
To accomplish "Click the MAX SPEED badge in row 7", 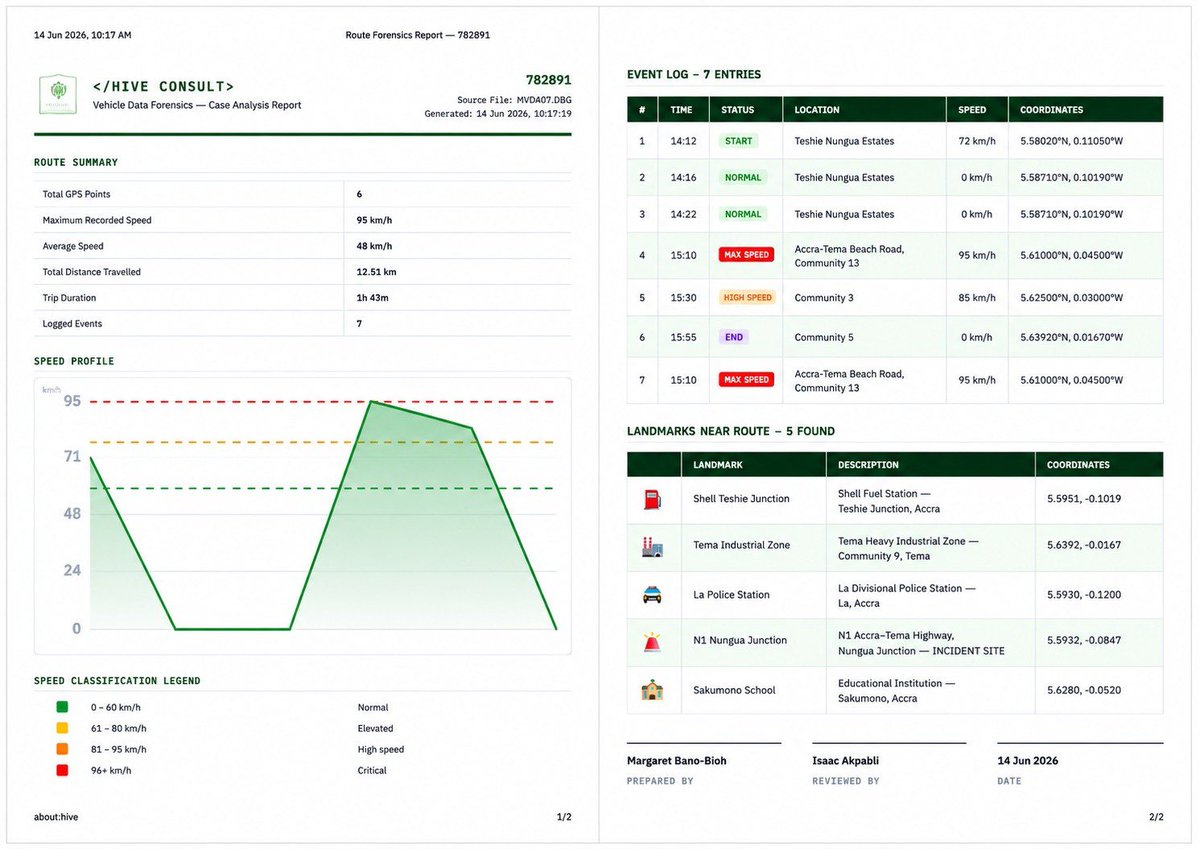I will 746,380.
